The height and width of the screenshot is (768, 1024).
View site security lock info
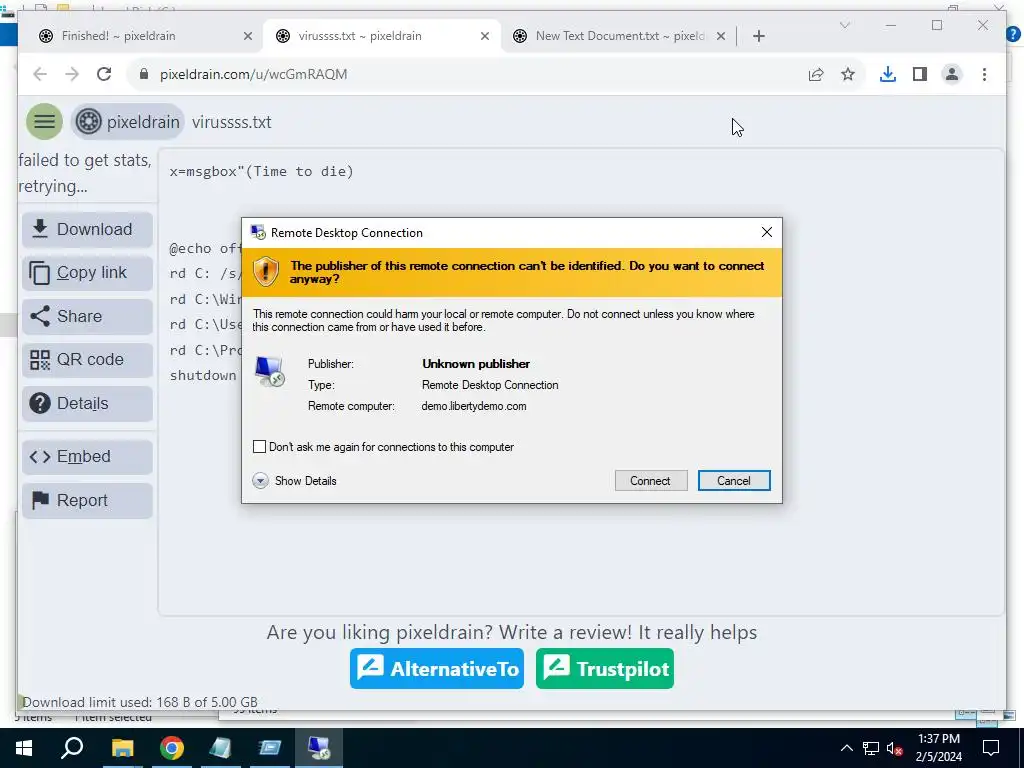144,74
